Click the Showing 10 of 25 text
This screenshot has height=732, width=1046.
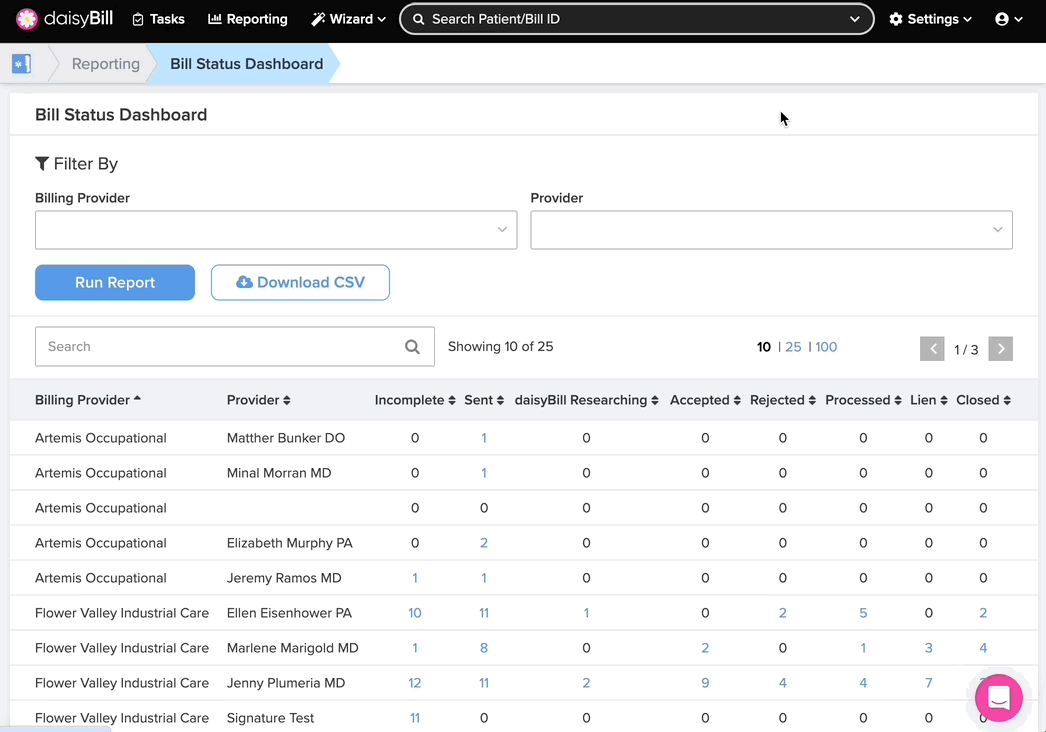coord(500,347)
